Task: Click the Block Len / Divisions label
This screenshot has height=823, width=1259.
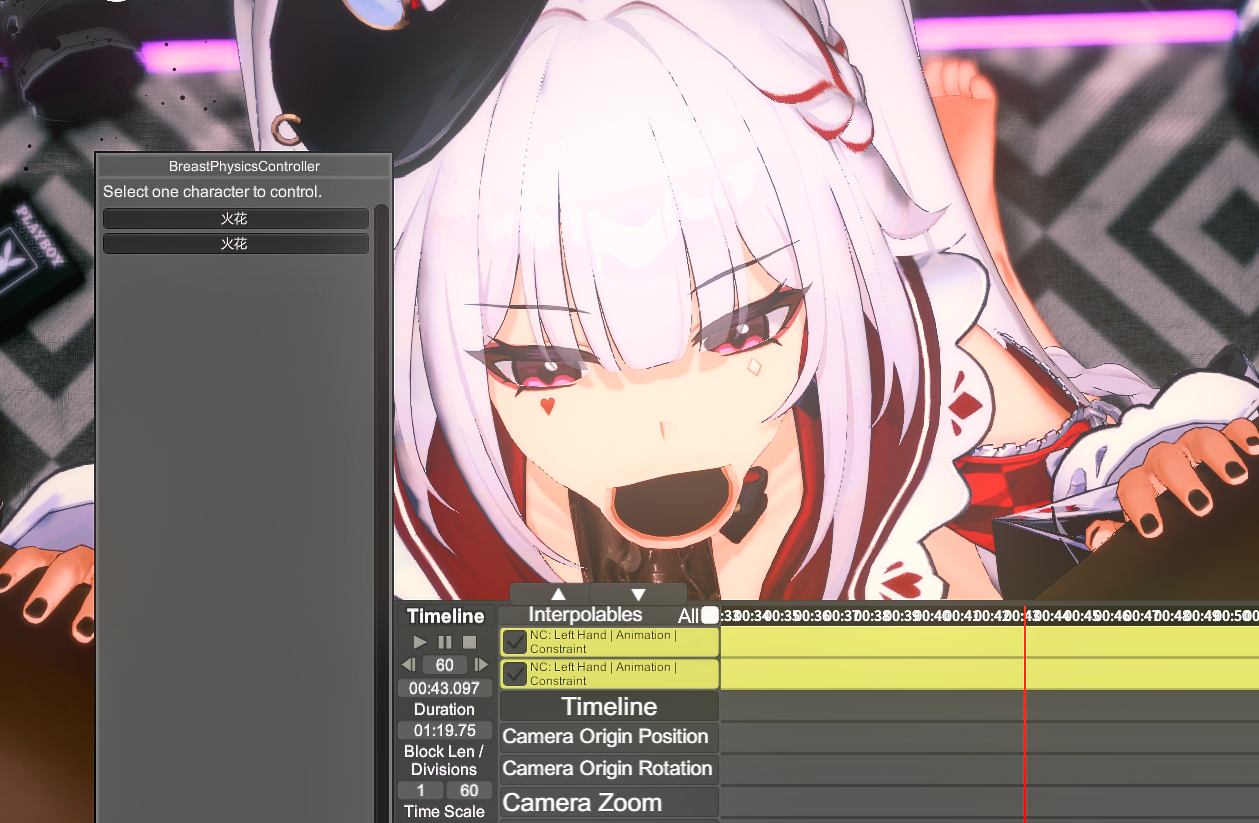Action: pyautogui.click(x=444, y=760)
